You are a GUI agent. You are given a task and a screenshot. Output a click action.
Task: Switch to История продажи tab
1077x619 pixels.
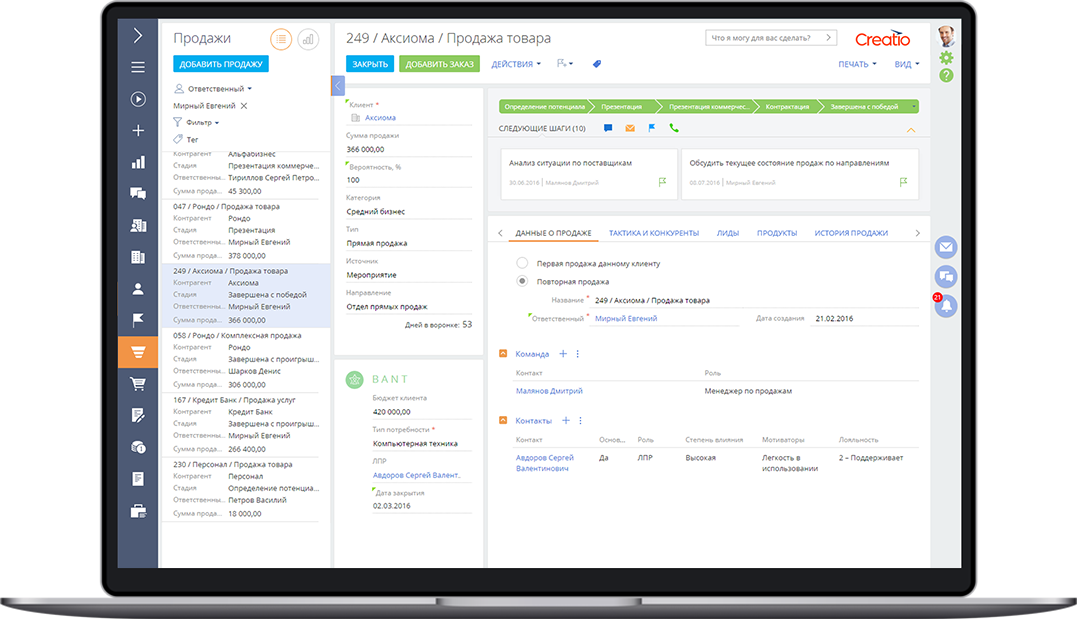(851, 233)
